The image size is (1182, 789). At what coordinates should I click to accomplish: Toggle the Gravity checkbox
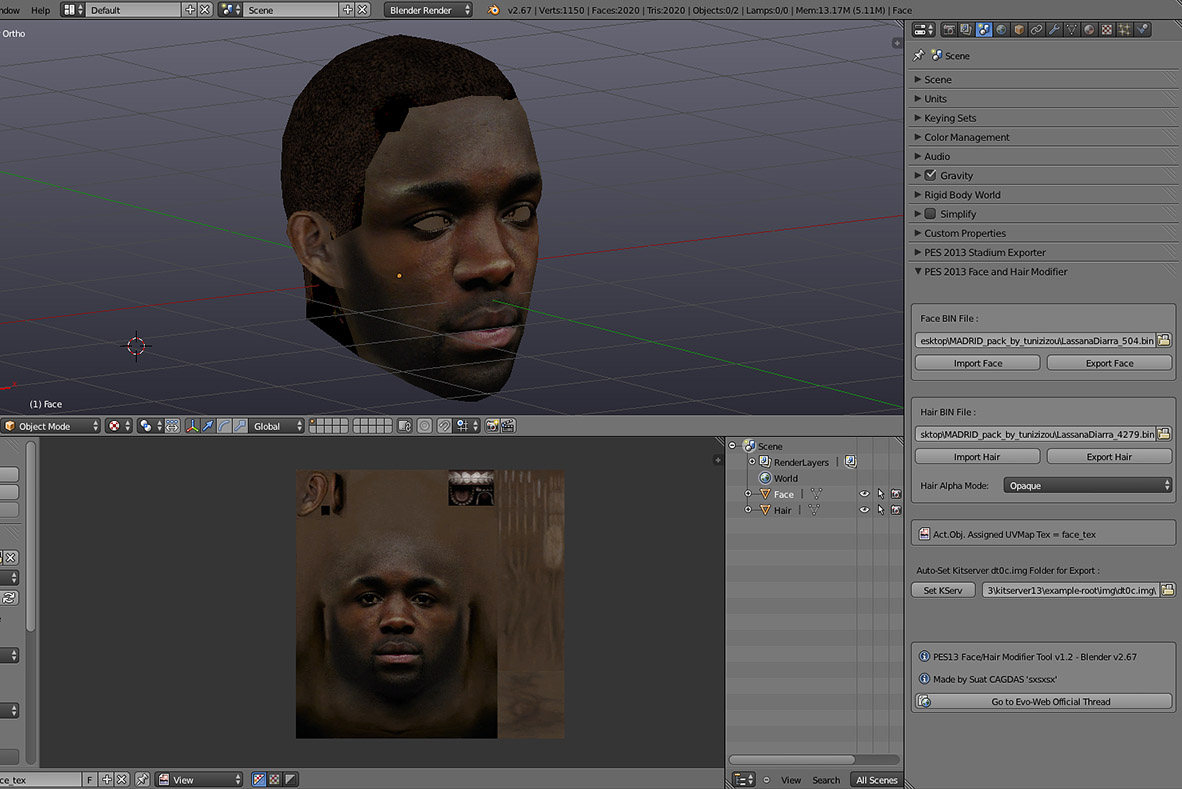point(930,175)
